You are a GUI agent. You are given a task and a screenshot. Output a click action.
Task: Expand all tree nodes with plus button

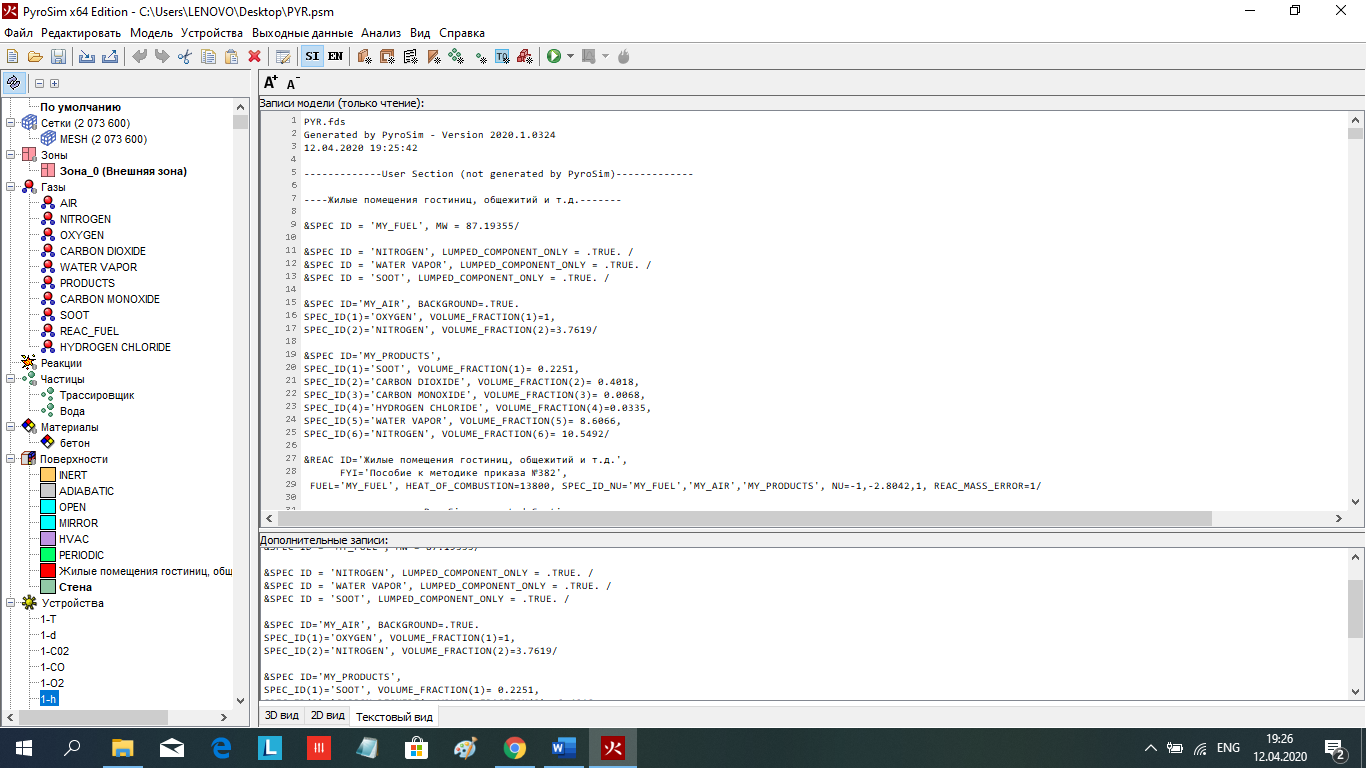(54, 84)
